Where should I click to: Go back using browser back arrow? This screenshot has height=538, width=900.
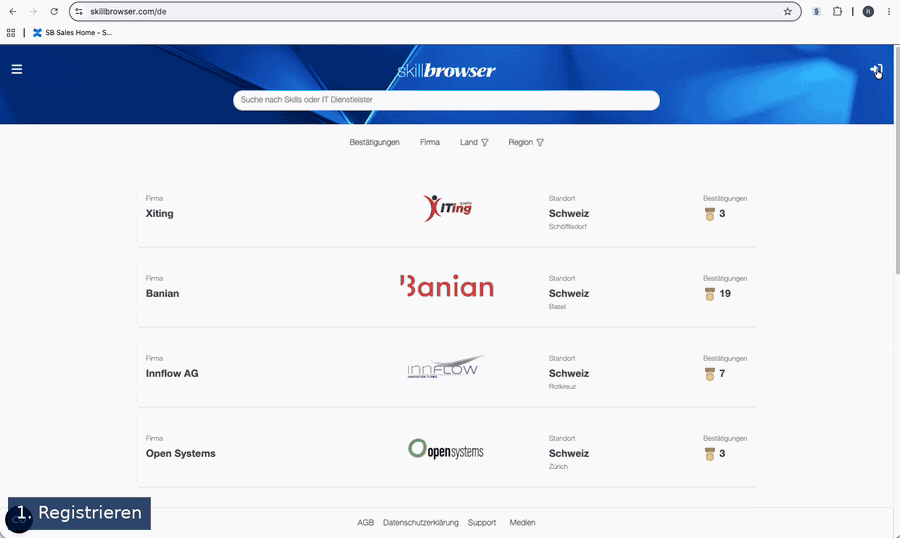coord(13,11)
